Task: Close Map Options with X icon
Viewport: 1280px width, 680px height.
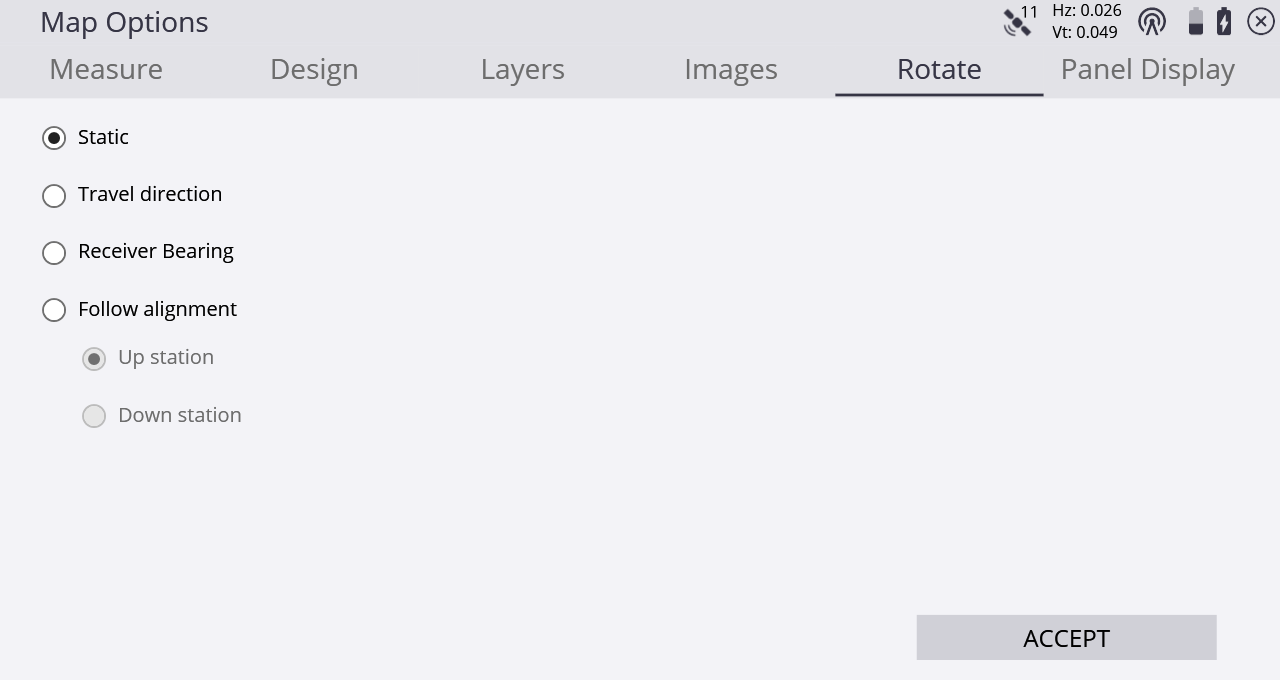Action: click(x=1261, y=21)
